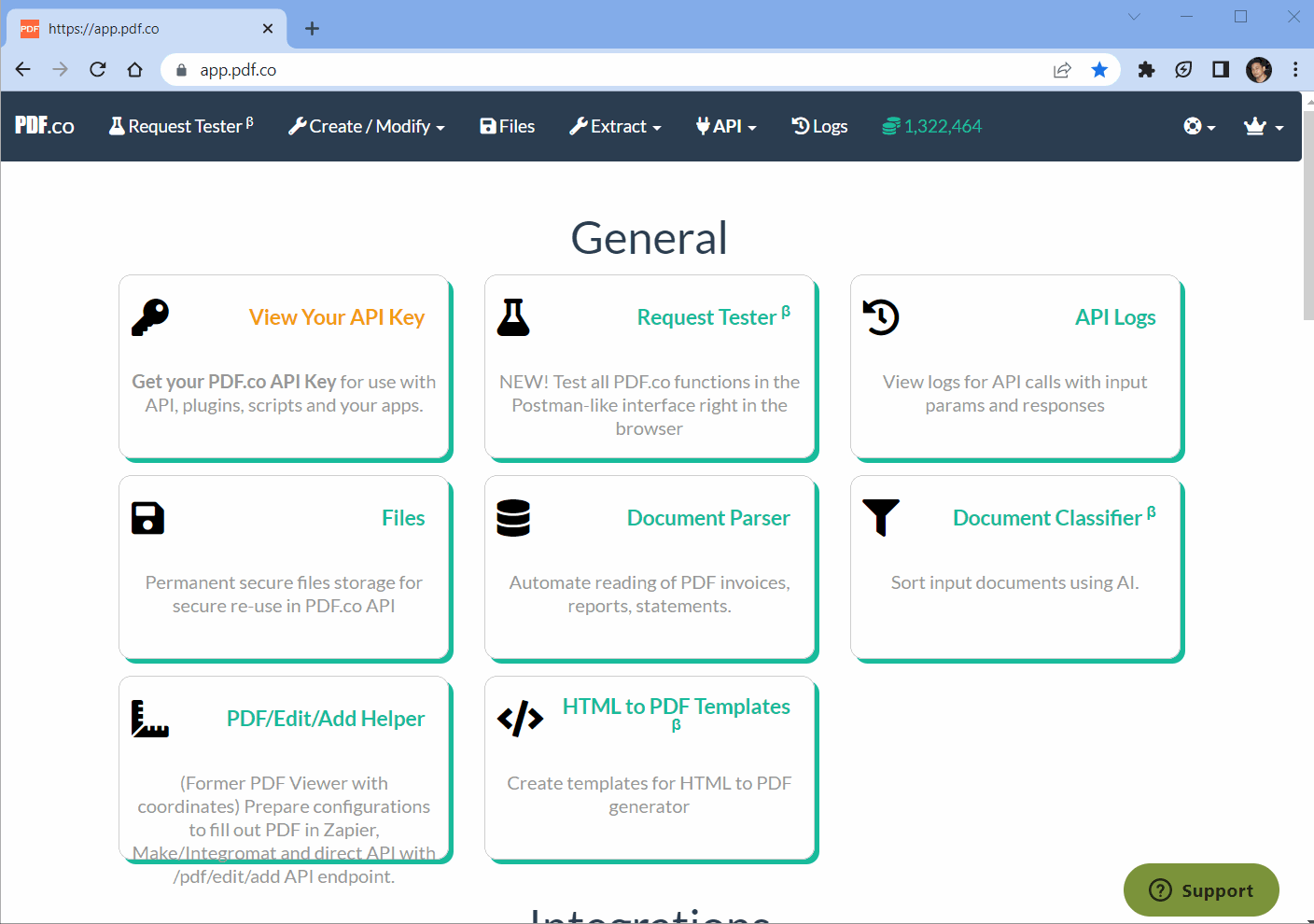Open the Document Parser card link
This screenshot has width=1314, height=924.
(x=708, y=518)
